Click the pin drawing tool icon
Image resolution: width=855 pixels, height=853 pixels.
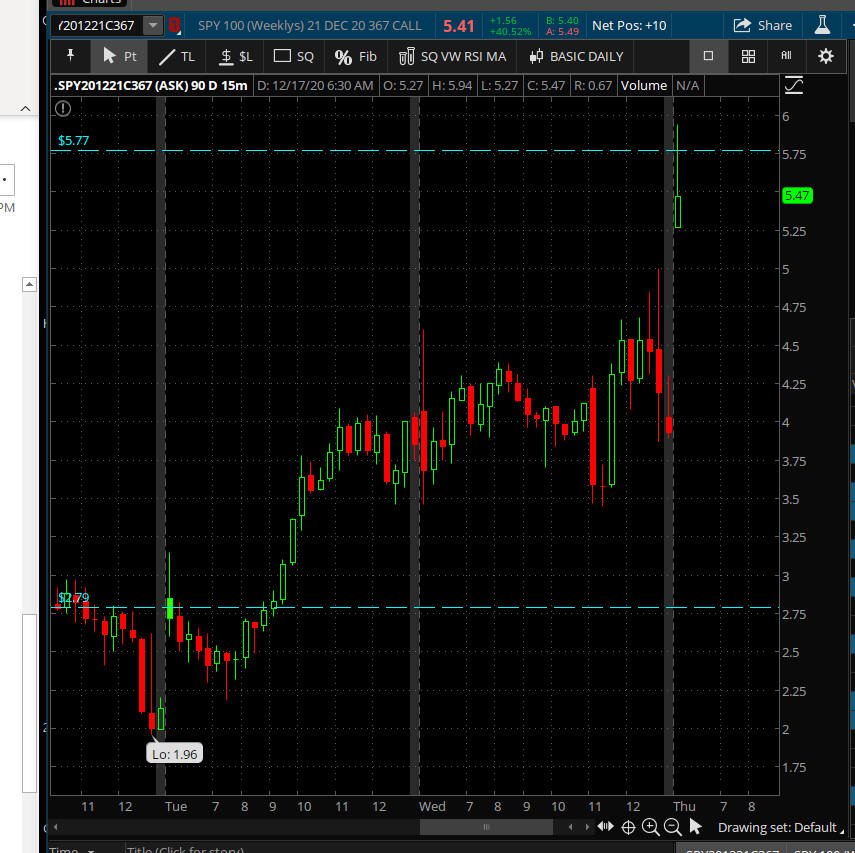(71, 56)
